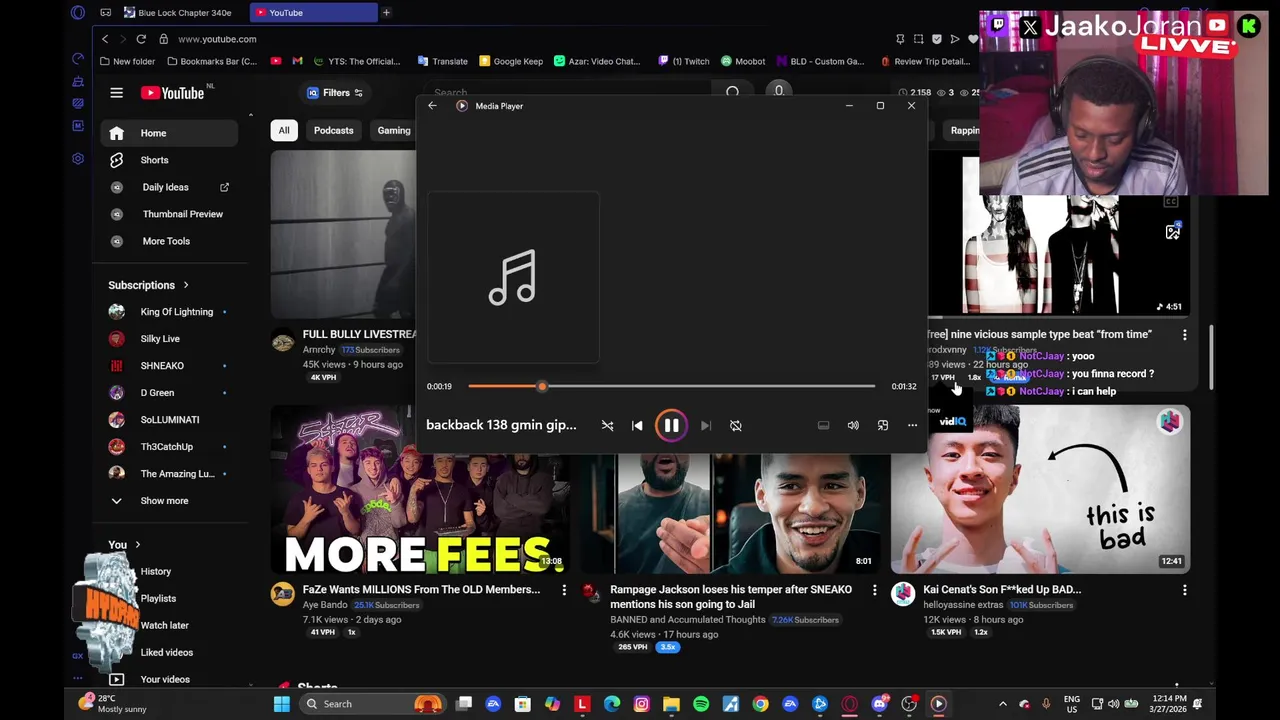Open FaZe MORE FEES video thumbnail
The image size is (1280, 720).
[x=420, y=490]
